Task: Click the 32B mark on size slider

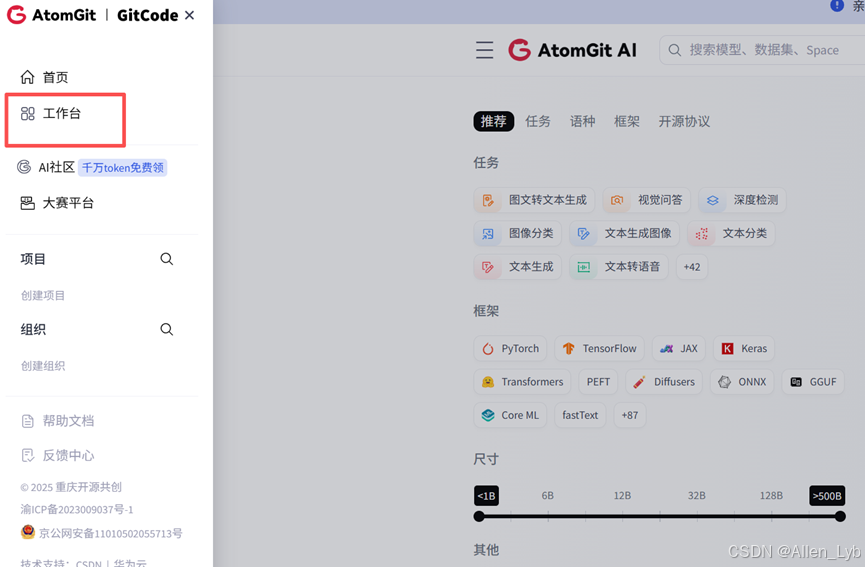Action: [696, 496]
